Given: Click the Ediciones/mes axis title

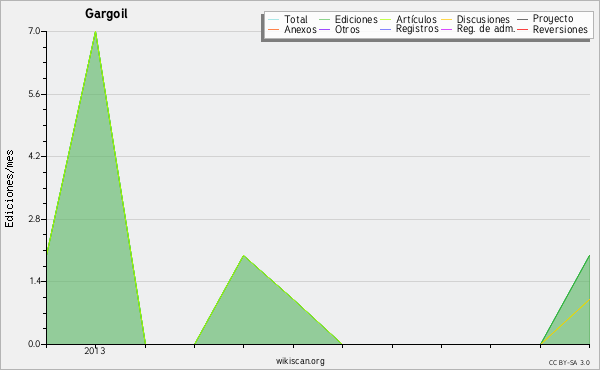Looking at the screenshot, I should (9, 189).
